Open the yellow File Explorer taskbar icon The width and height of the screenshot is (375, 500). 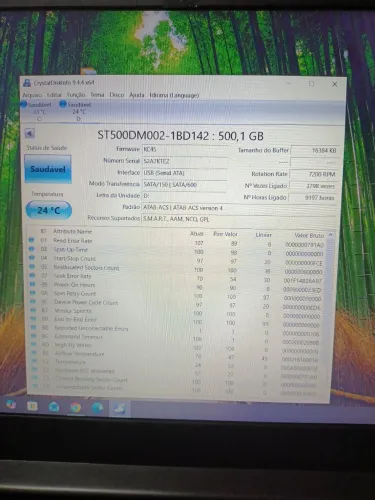(32, 406)
